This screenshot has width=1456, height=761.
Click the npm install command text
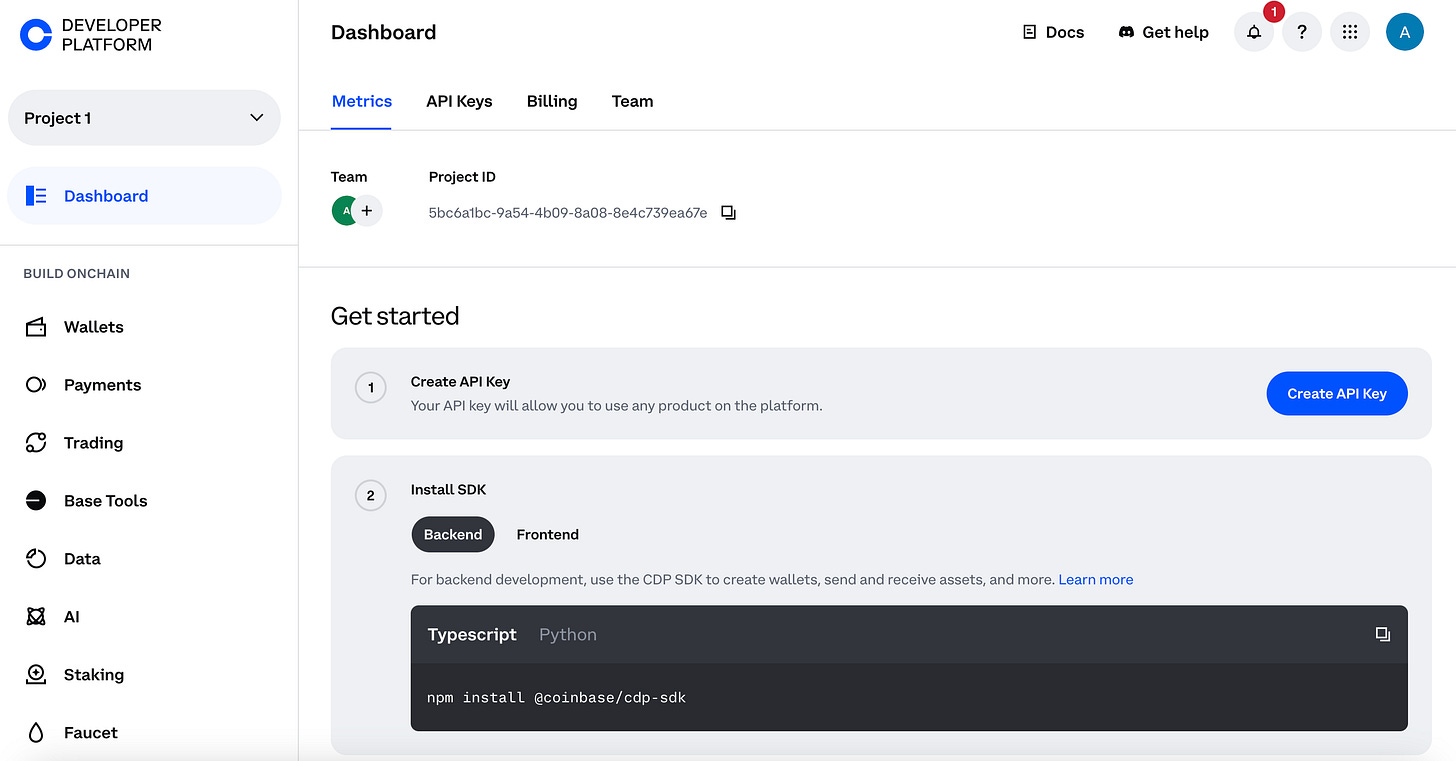(x=557, y=697)
